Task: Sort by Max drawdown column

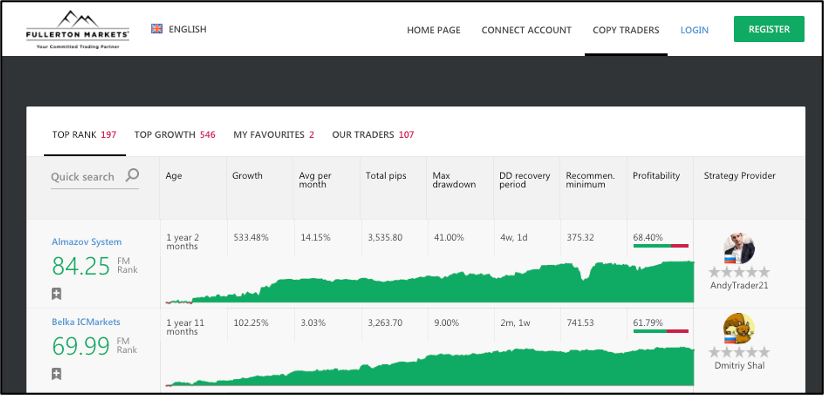Action: pos(454,180)
